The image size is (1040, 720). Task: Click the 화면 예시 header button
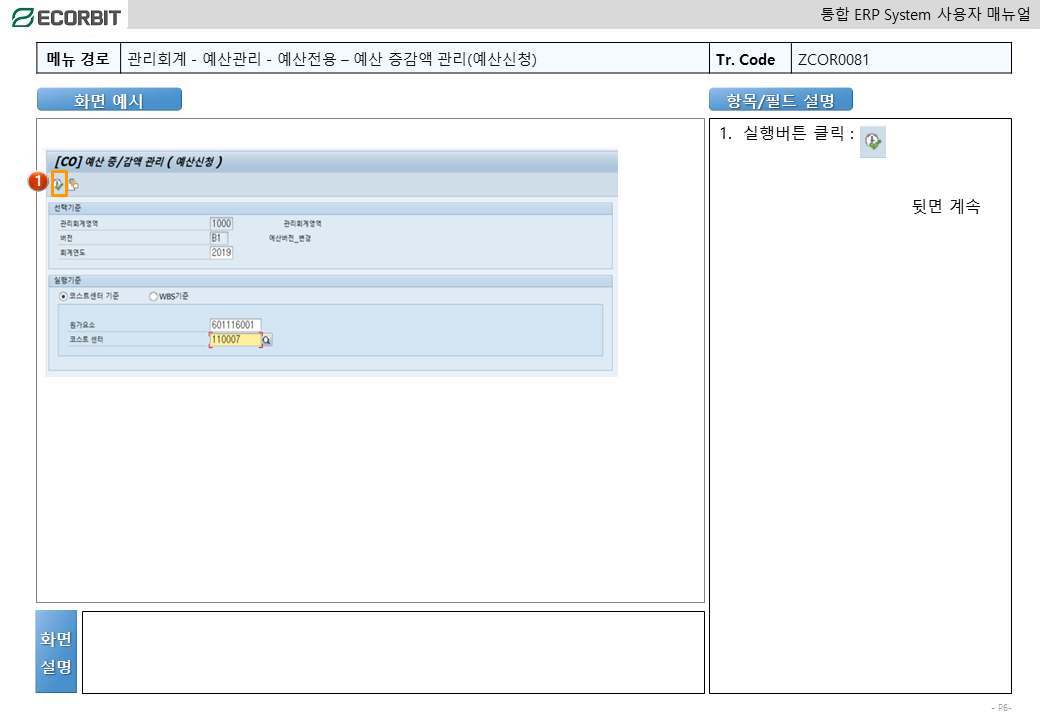[109, 100]
